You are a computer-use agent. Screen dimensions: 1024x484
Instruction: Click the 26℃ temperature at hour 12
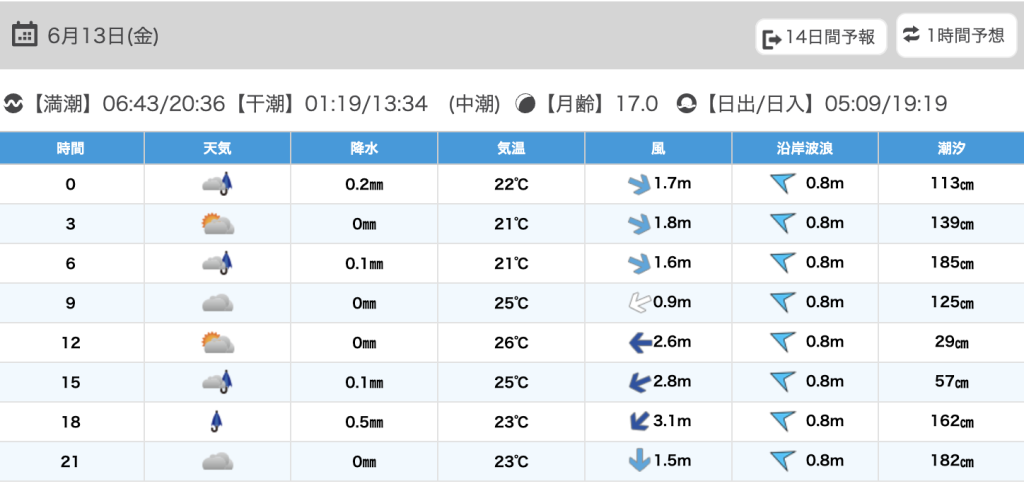coord(512,343)
